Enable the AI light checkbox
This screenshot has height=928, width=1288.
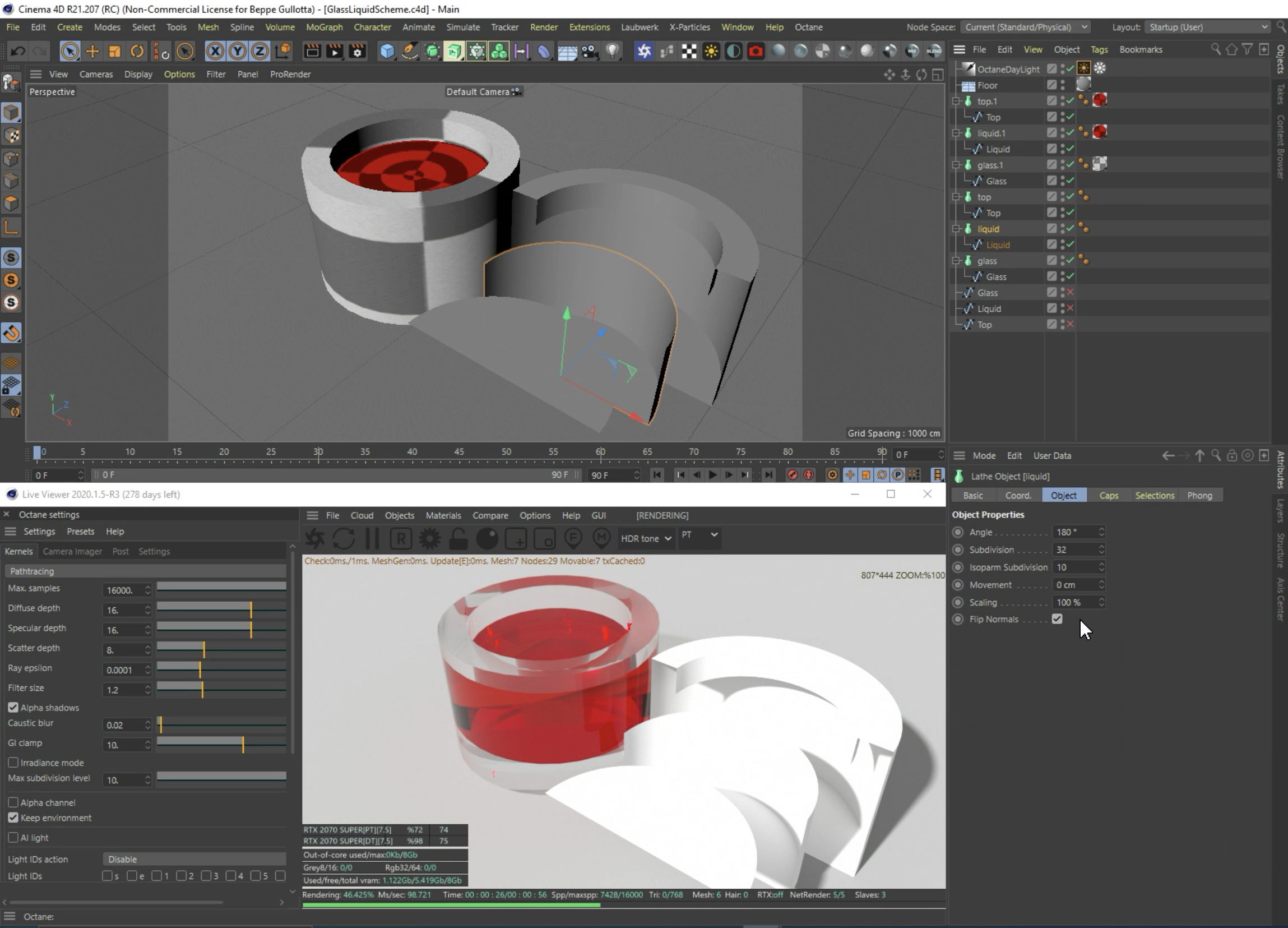[x=13, y=838]
